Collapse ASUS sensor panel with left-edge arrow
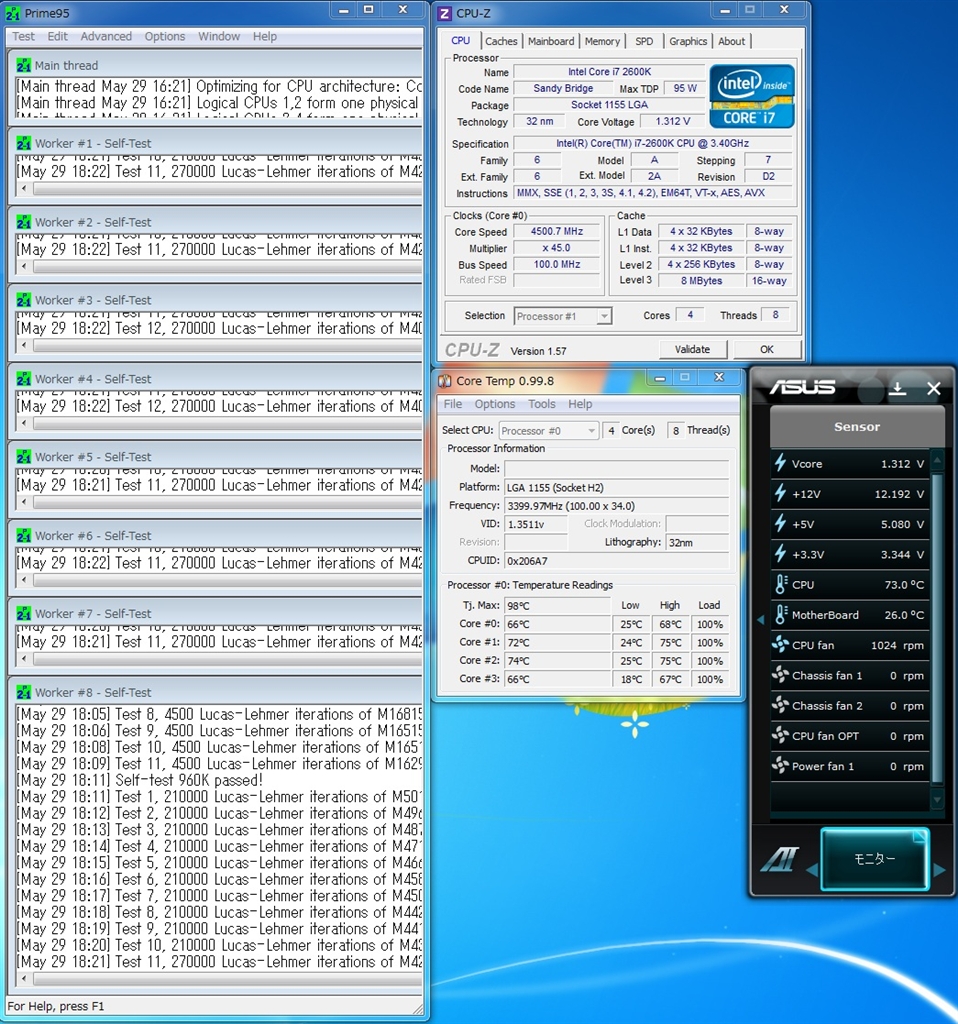Image resolution: width=958 pixels, height=1024 pixels. tap(760, 620)
